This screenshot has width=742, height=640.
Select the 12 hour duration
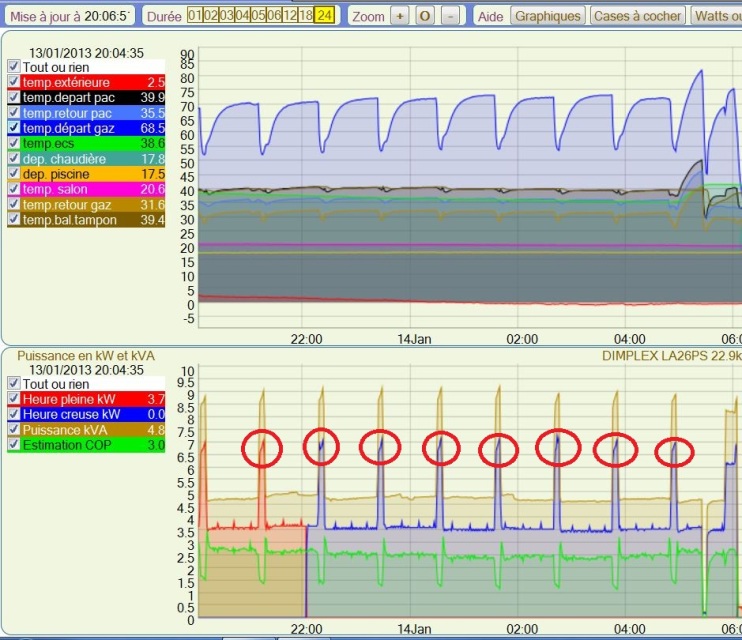coord(289,16)
